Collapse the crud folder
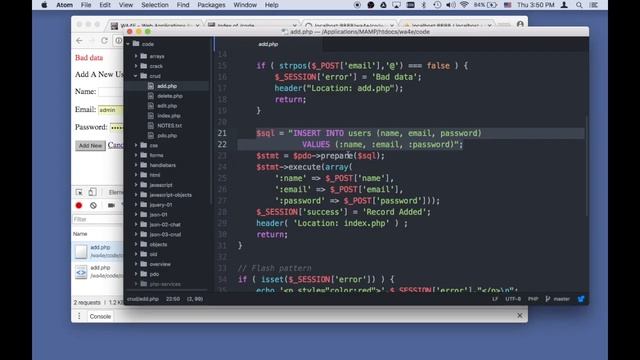640x360 pixels. click(x=136, y=76)
